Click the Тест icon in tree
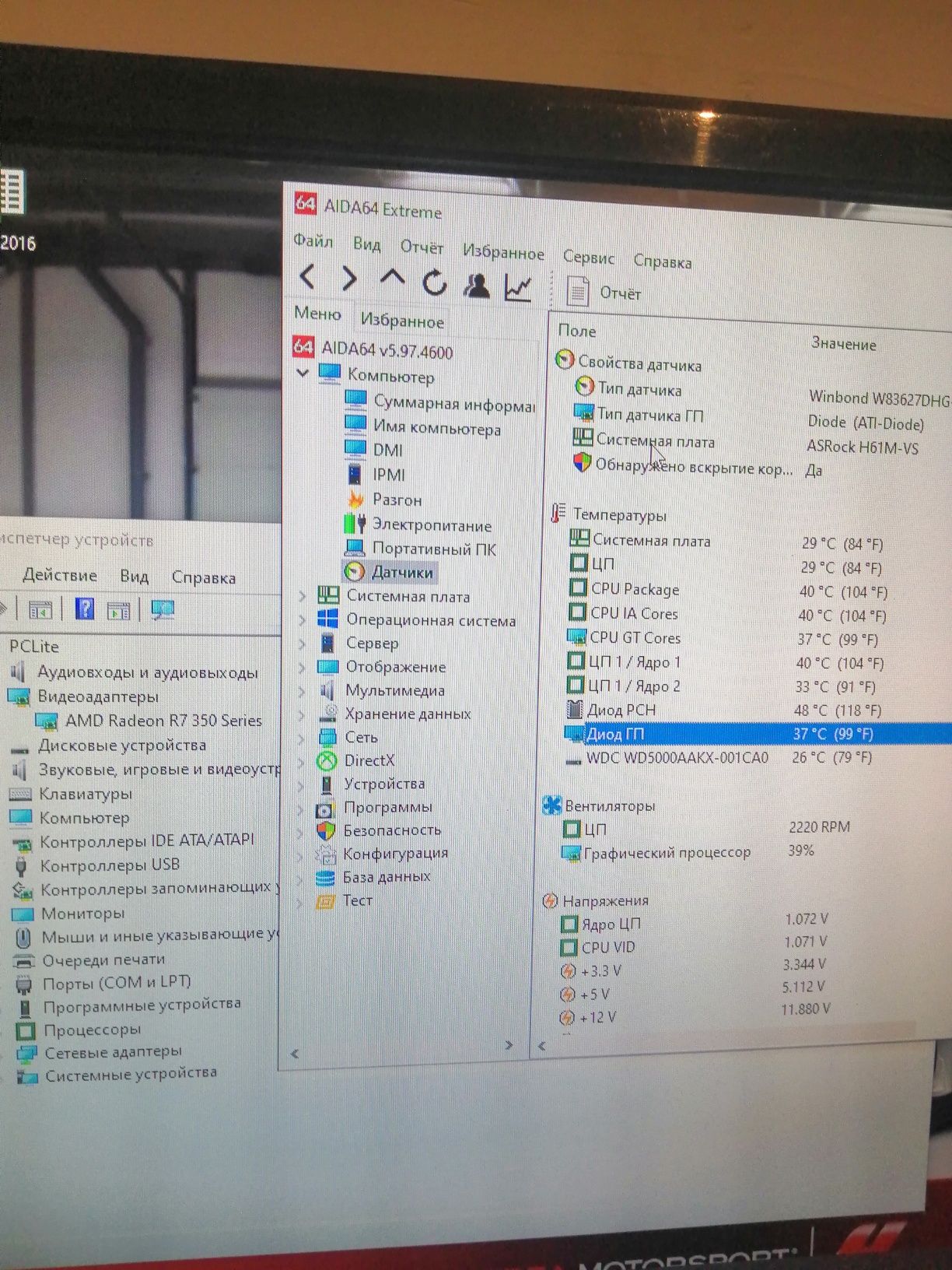Screen dimensions: 952x1270 pos(324,901)
